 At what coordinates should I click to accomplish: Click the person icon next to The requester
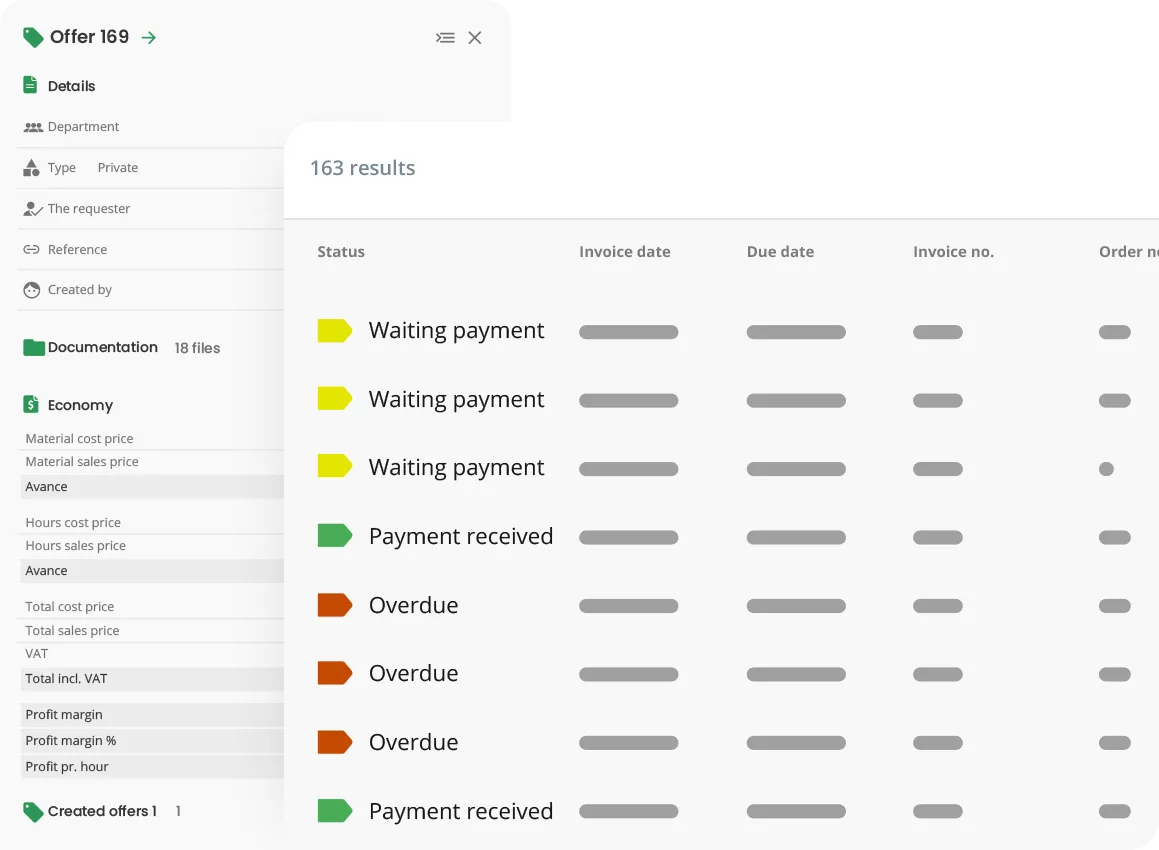click(x=29, y=208)
